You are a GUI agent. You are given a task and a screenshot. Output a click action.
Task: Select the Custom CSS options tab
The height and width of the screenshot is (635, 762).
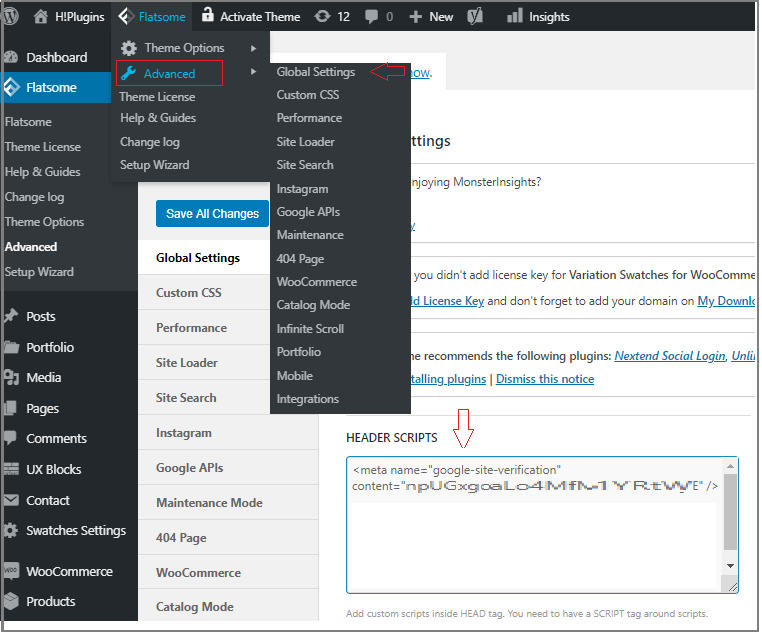204,293
